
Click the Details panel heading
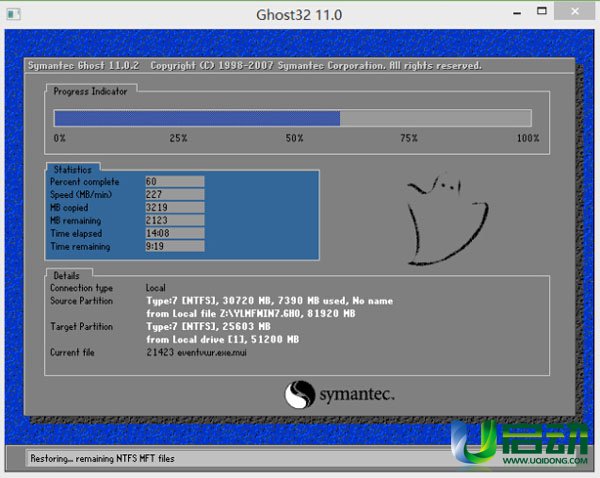point(67,276)
